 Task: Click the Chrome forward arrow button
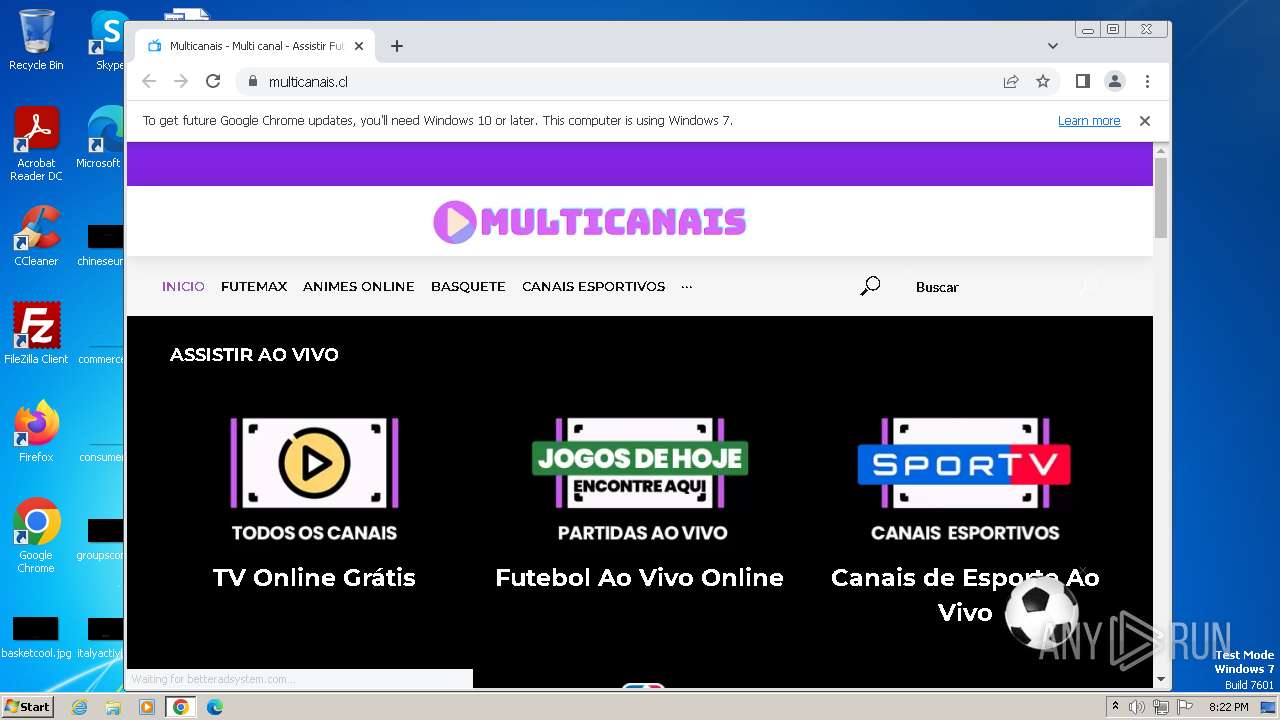coord(181,81)
